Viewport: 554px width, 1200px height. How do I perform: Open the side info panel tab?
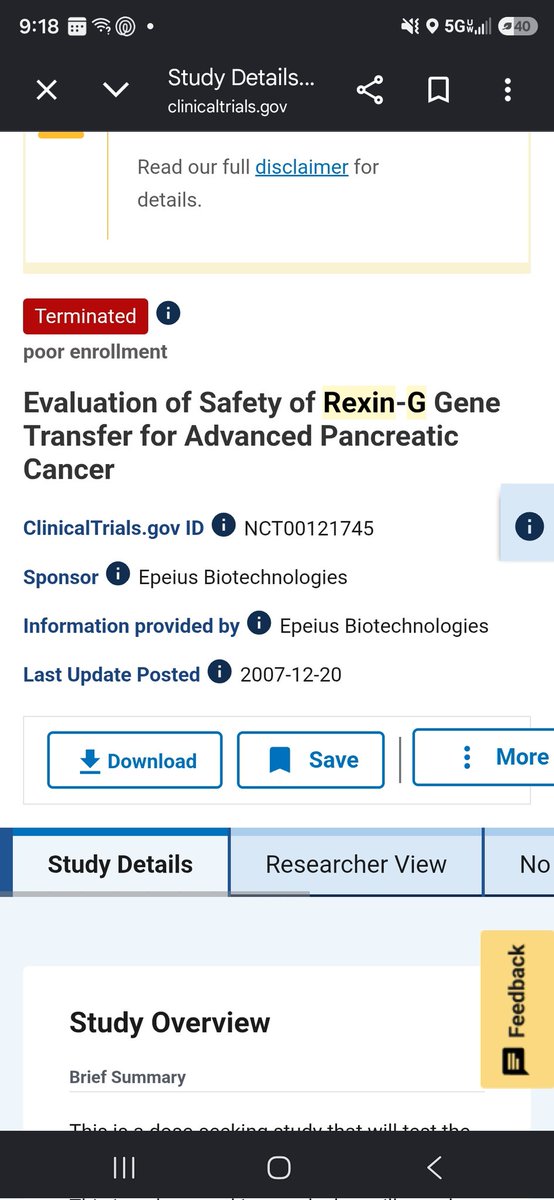pos(527,526)
